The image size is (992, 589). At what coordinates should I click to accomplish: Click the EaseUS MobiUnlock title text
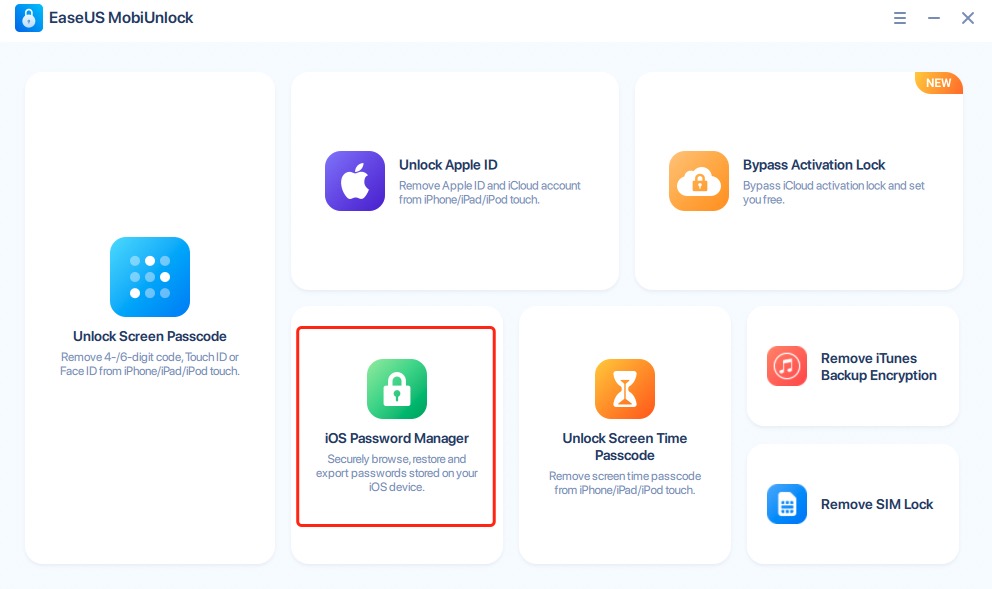click(x=121, y=18)
